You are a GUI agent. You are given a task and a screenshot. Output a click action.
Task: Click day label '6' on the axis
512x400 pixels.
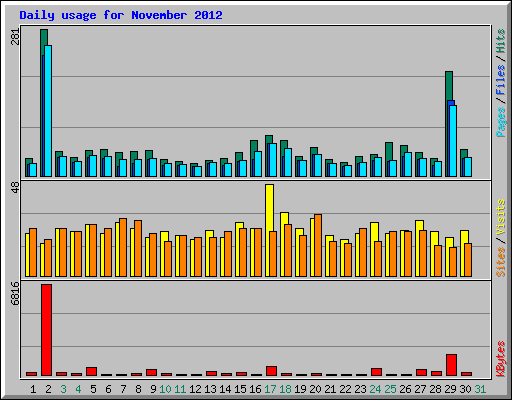tap(108, 389)
